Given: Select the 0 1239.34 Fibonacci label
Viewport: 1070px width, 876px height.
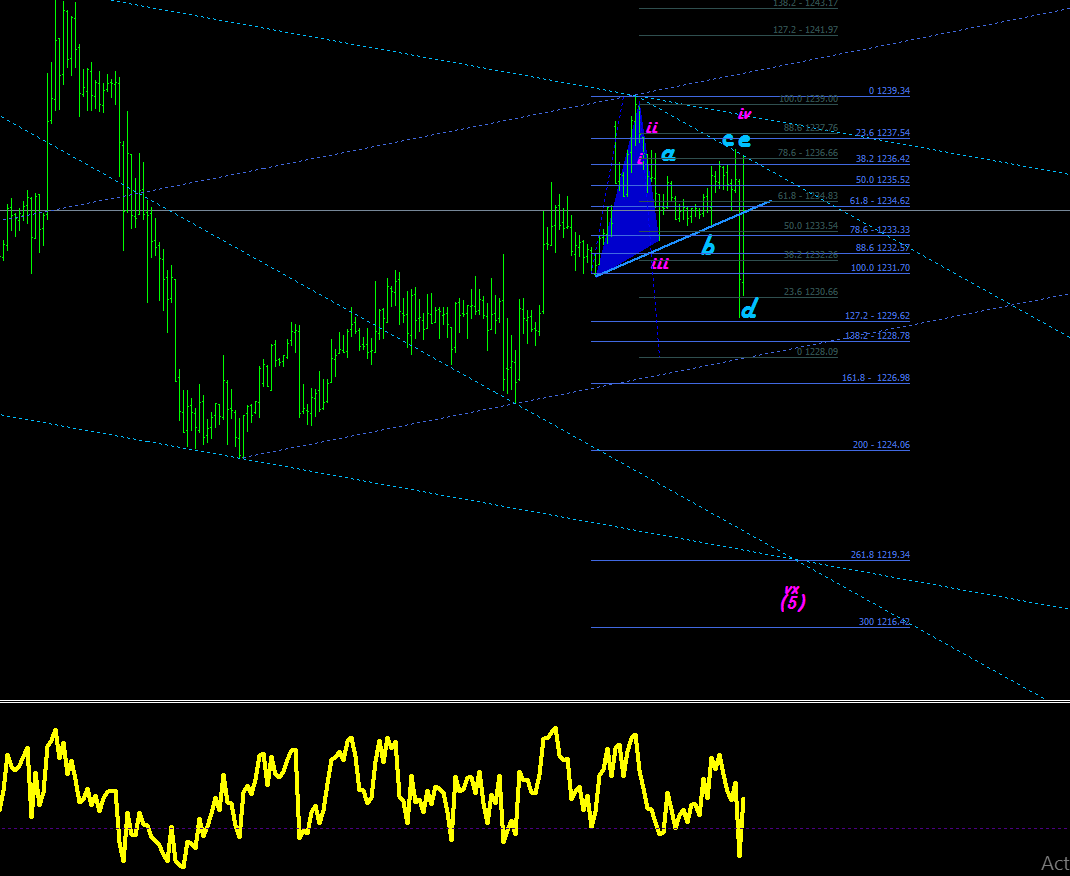Looking at the screenshot, I should pos(889,91).
